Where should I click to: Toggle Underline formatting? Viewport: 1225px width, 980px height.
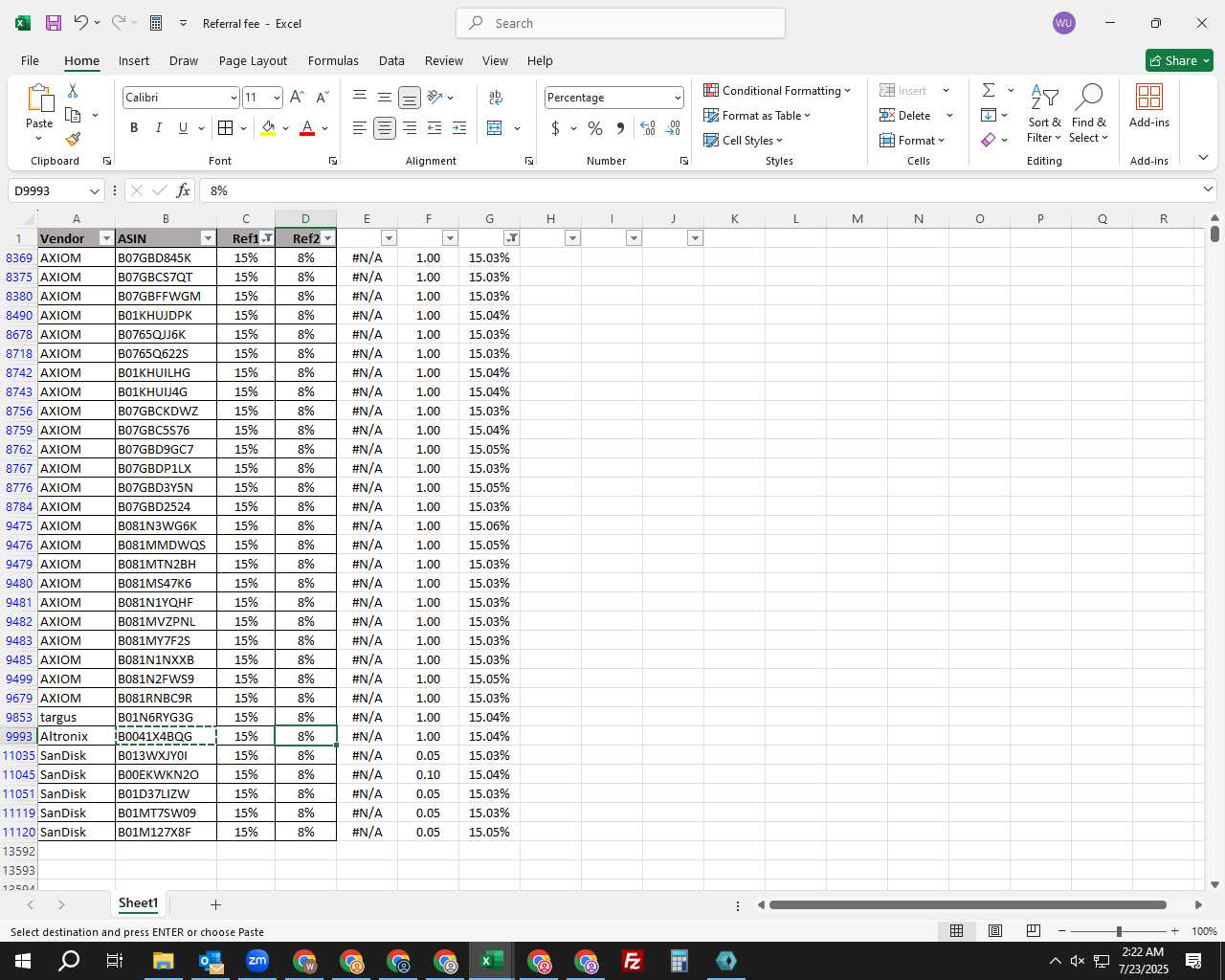183,128
